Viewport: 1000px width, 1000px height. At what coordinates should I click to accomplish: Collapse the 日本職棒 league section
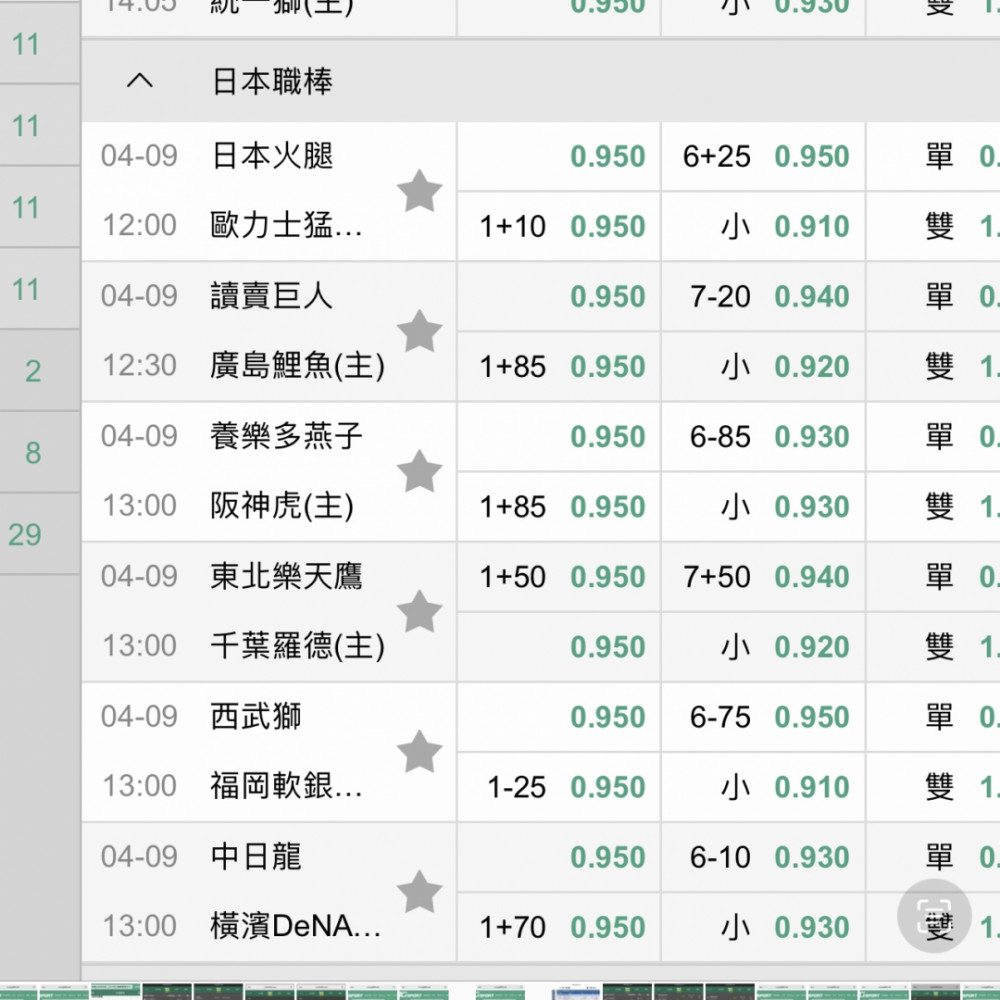140,81
